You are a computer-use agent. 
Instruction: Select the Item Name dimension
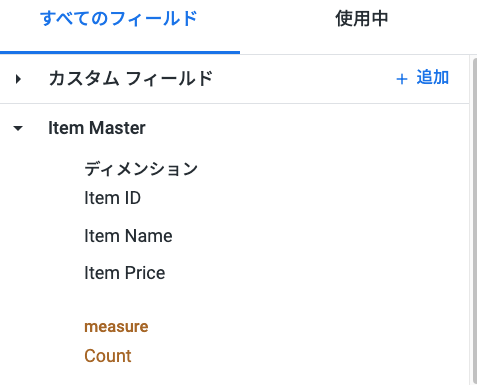pos(128,236)
